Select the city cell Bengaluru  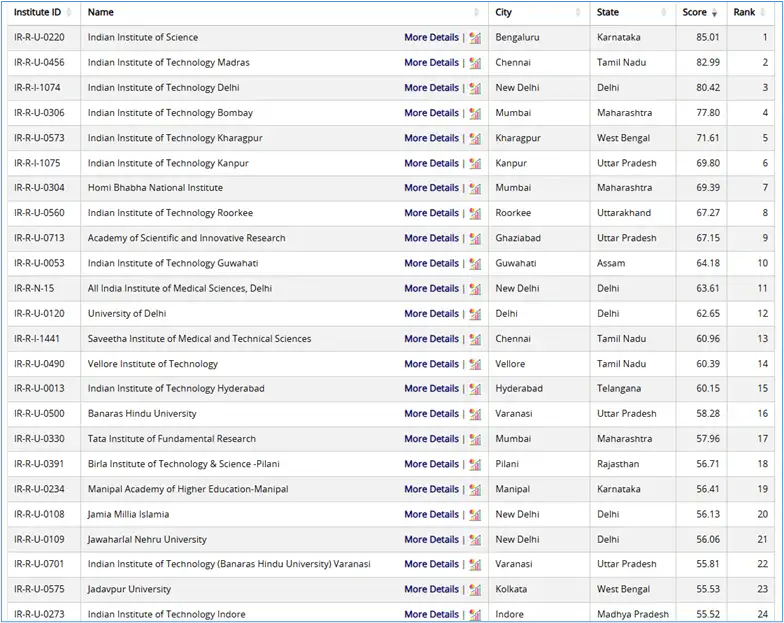518,38
